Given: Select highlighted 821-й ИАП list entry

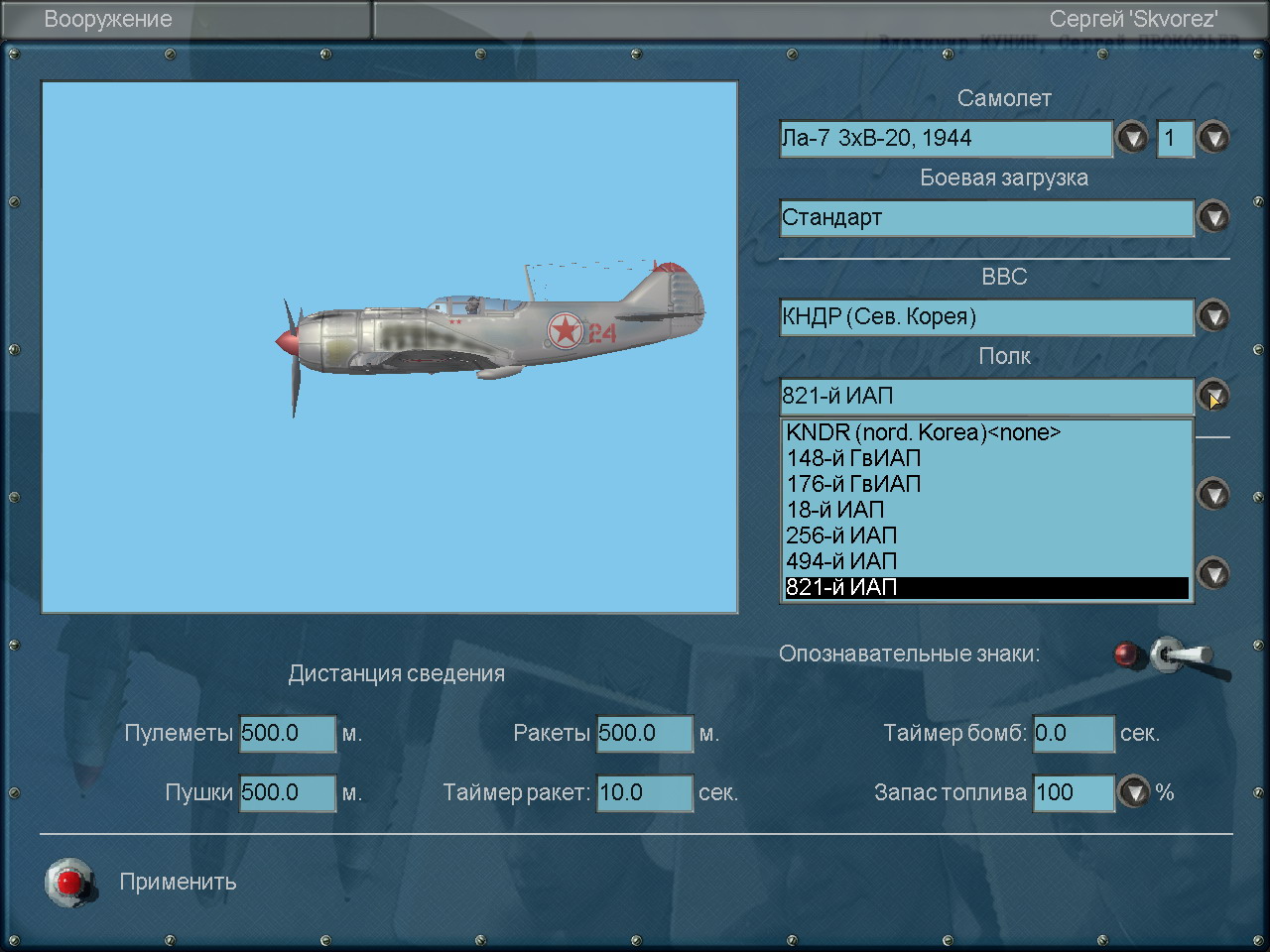Looking at the screenshot, I should point(987,587).
